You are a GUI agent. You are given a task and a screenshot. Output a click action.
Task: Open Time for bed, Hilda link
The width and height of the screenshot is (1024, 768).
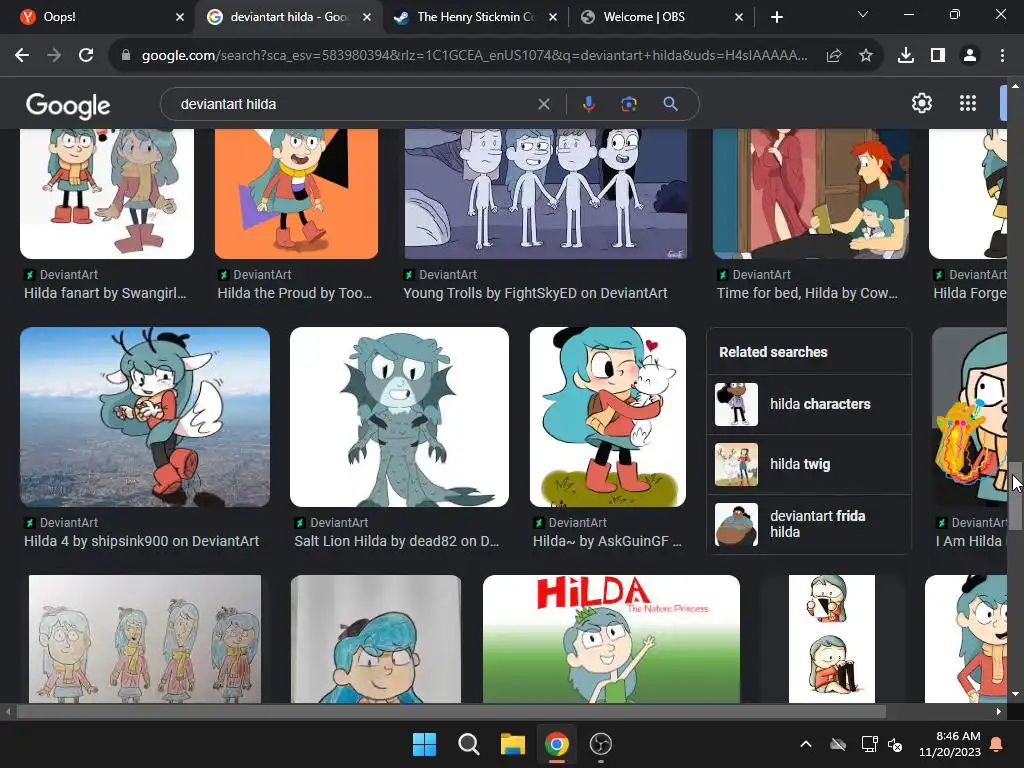(807, 293)
